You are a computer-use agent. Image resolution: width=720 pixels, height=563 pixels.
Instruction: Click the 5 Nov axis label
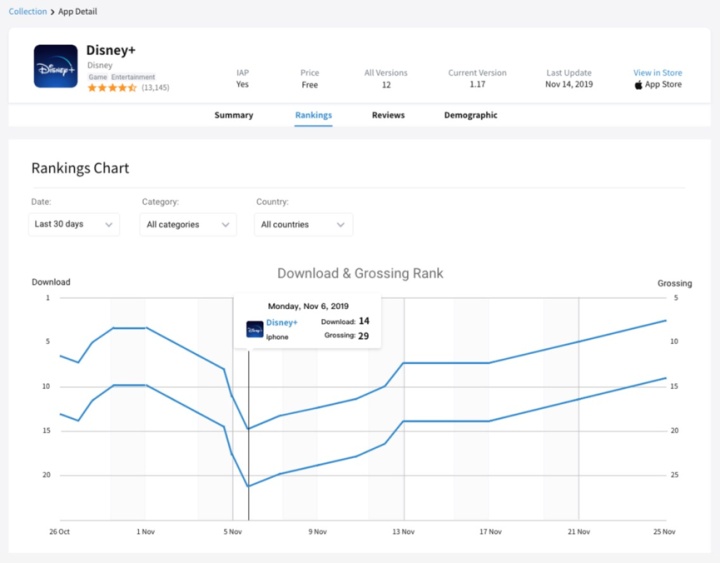[233, 532]
